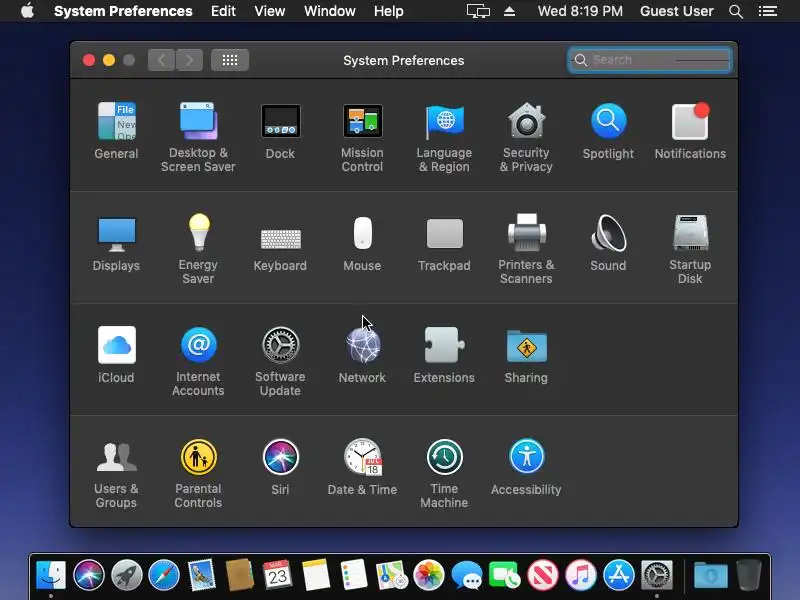Open the Spotlight preferences pane

pyautogui.click(x=608, y=131)
